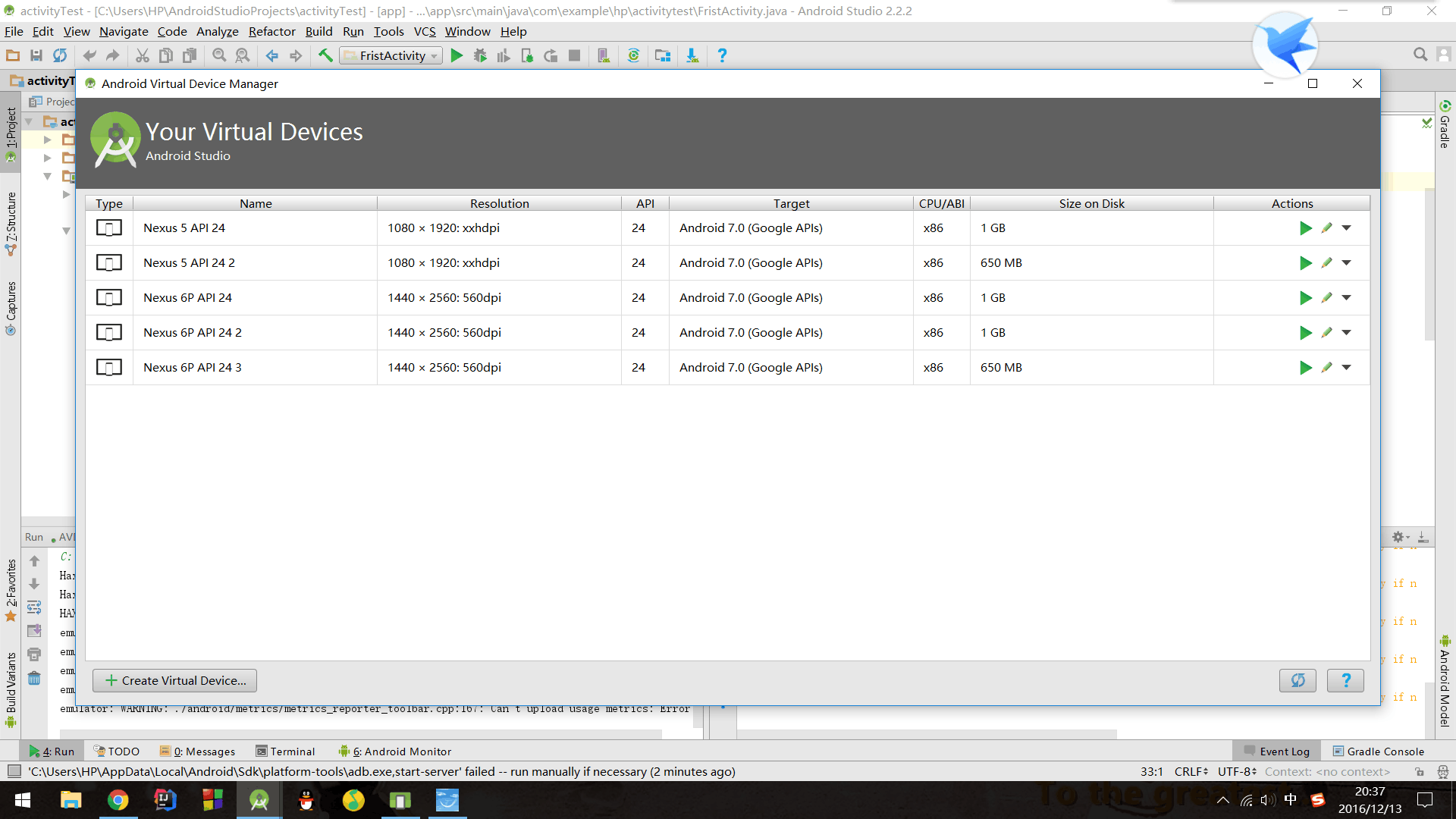
Task: Sort devices by Size on Disk header
Action: 1091,203
